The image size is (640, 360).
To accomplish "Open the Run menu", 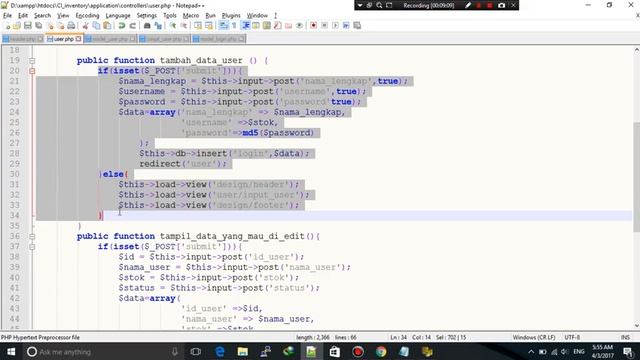I will click(210, 16).
